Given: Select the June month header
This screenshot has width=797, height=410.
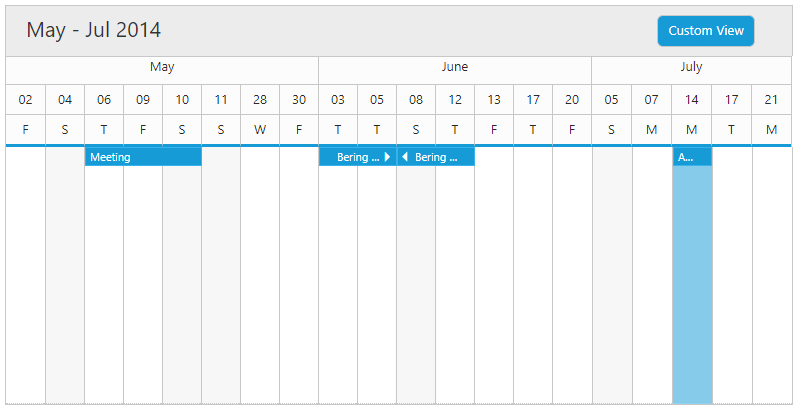Looking at the screenshot, I should 455,68.
